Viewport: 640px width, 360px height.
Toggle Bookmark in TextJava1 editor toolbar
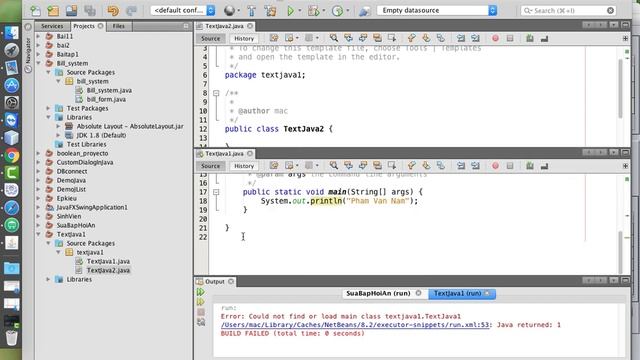point(441,166)
